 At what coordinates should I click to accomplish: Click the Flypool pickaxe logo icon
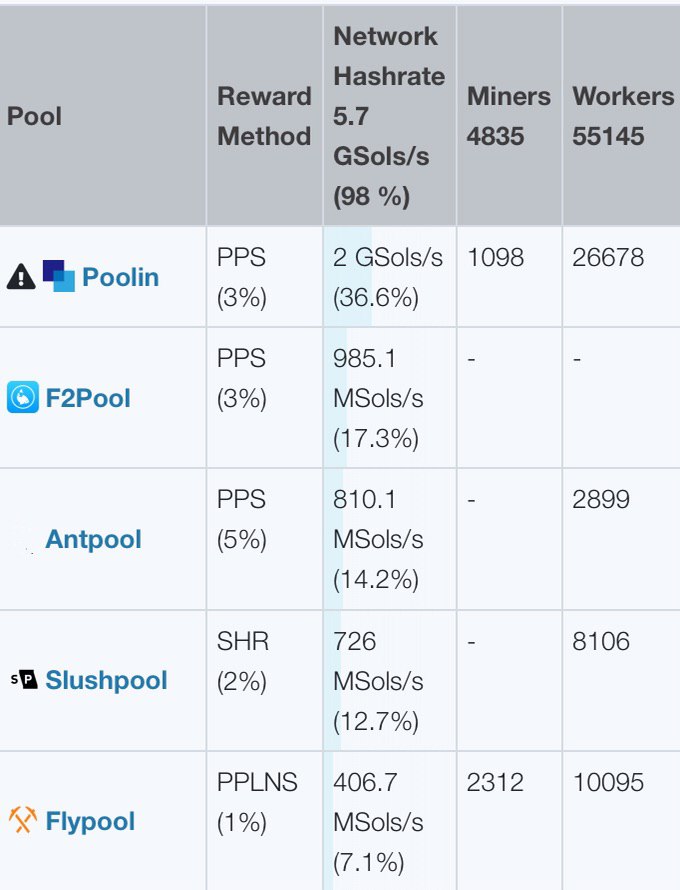[x=22, y=822]
